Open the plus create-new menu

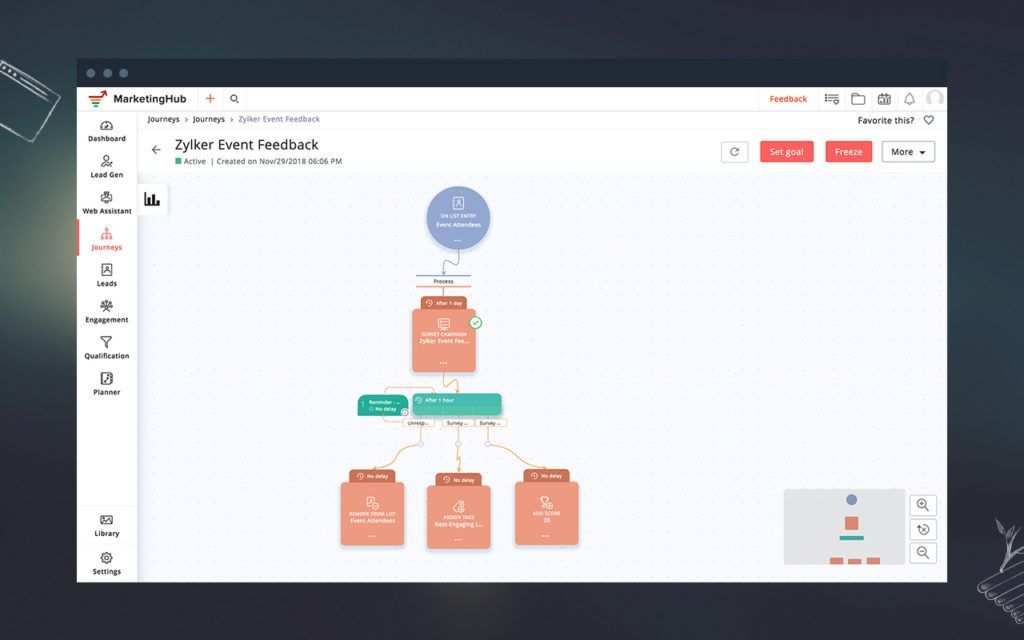coord(210,99)
